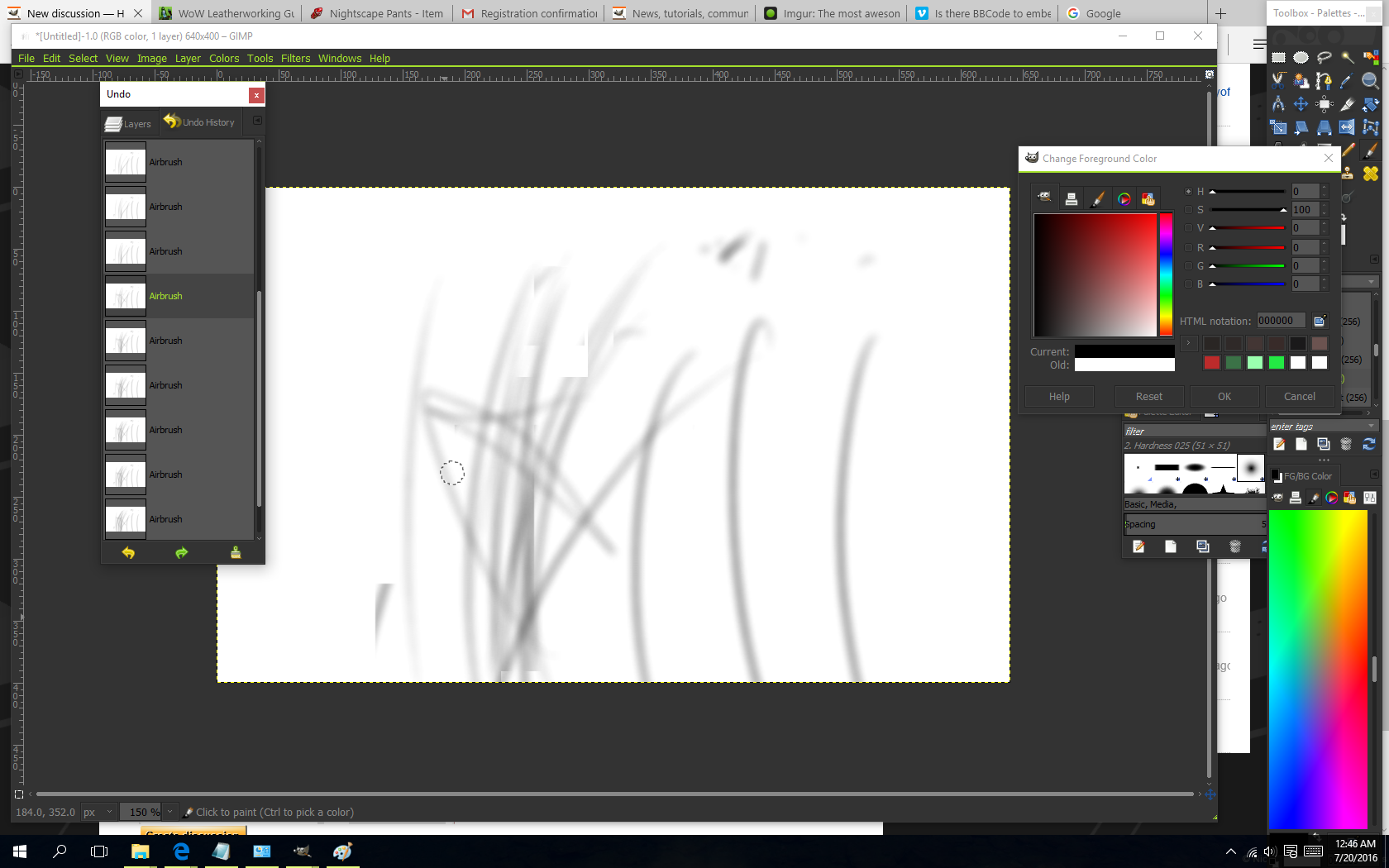The width and height of the screenshot is (1389, 868).
Task: Click the Help button in color dialog
Action: 1059,397
